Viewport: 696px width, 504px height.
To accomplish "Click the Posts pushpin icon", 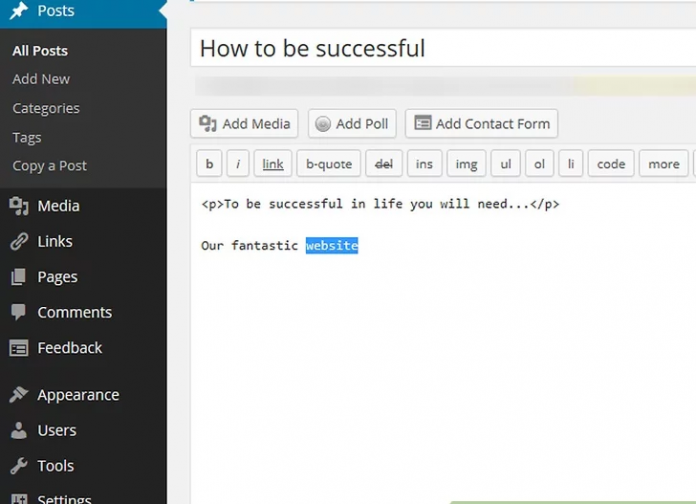I will [x=19, y=12].
